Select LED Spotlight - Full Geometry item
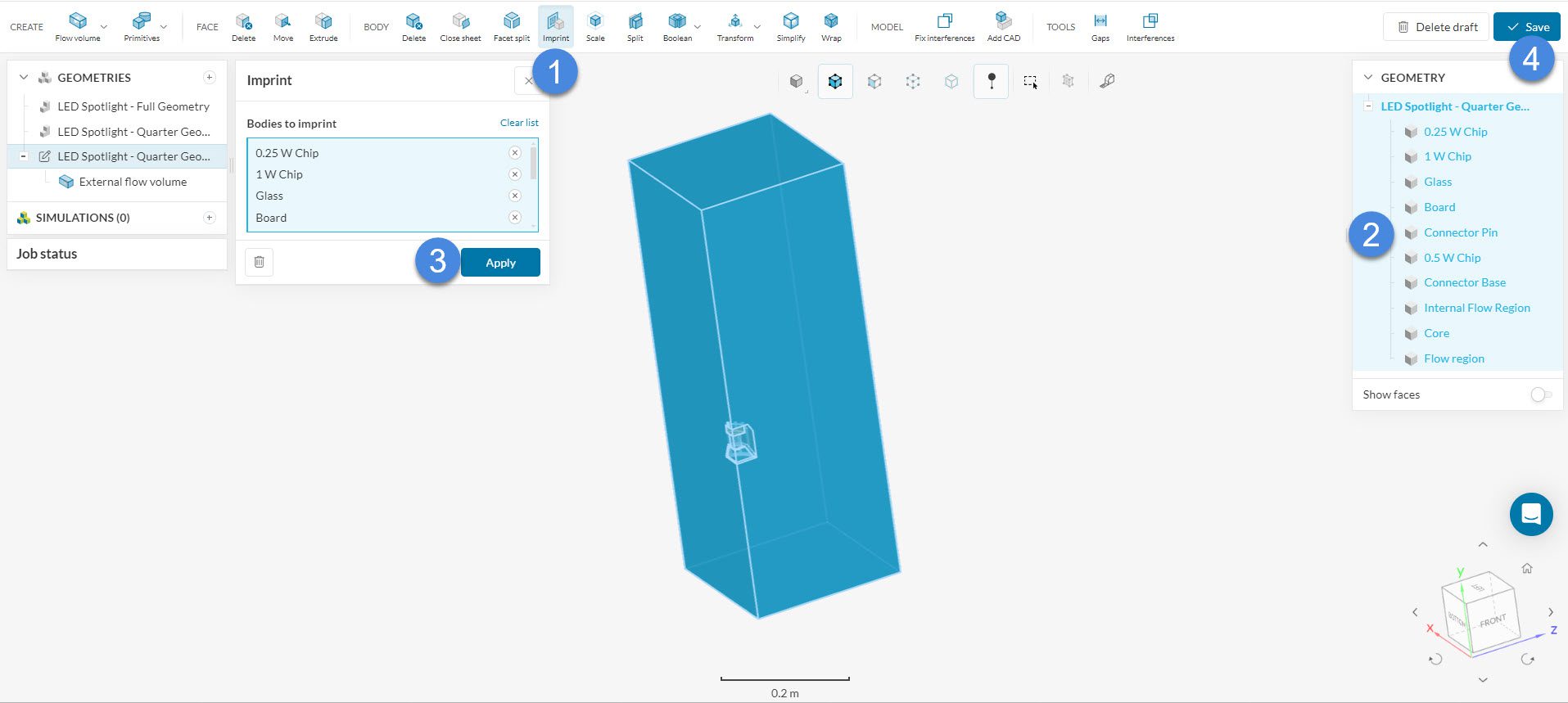The image size is (1568, 703). pyautogui.click(x=133, y=106)
